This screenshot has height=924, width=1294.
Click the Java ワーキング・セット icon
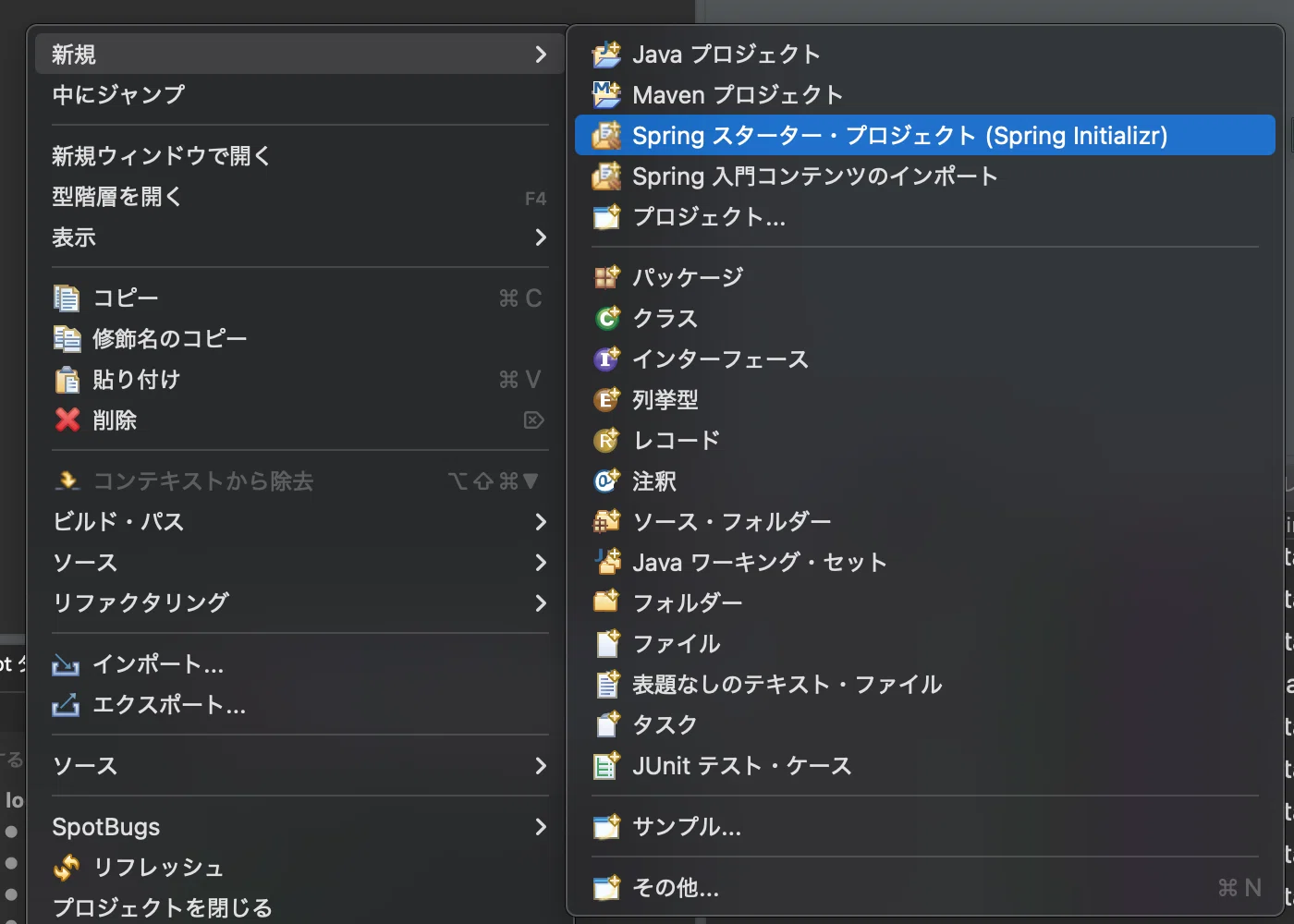coord(606,562)
